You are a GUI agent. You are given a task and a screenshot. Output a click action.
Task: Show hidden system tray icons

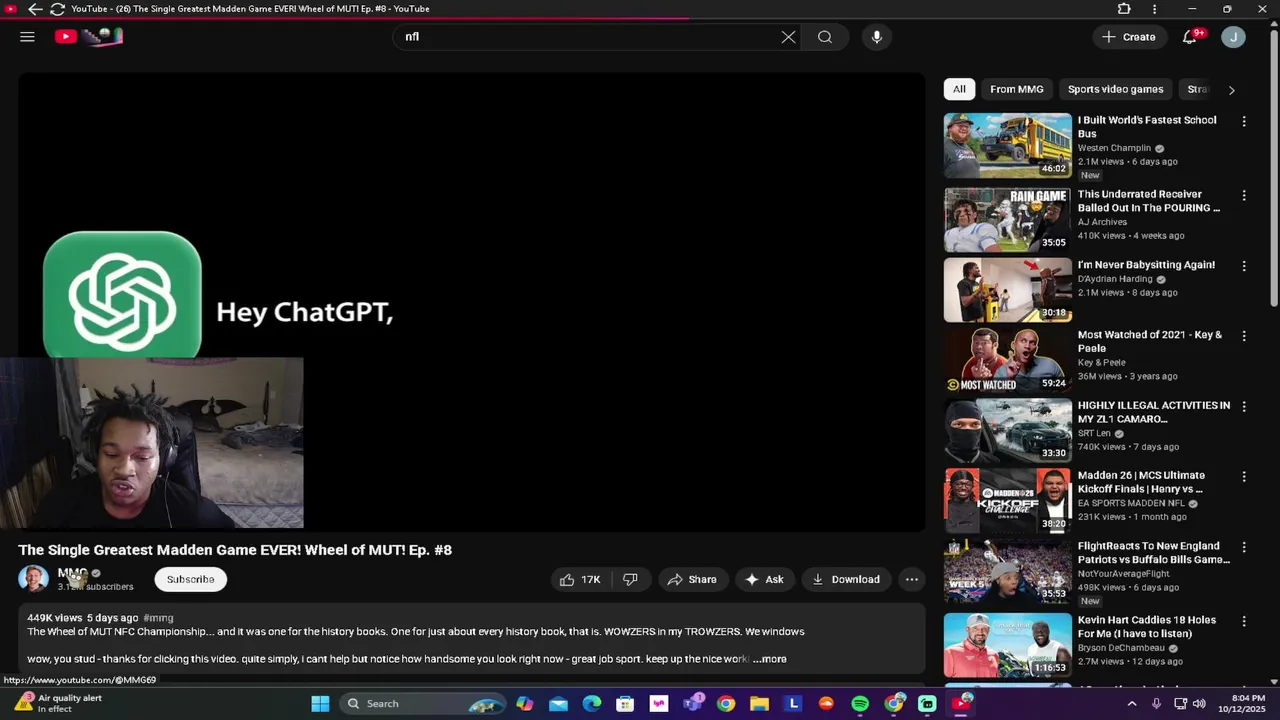[x=1132, y=704]
